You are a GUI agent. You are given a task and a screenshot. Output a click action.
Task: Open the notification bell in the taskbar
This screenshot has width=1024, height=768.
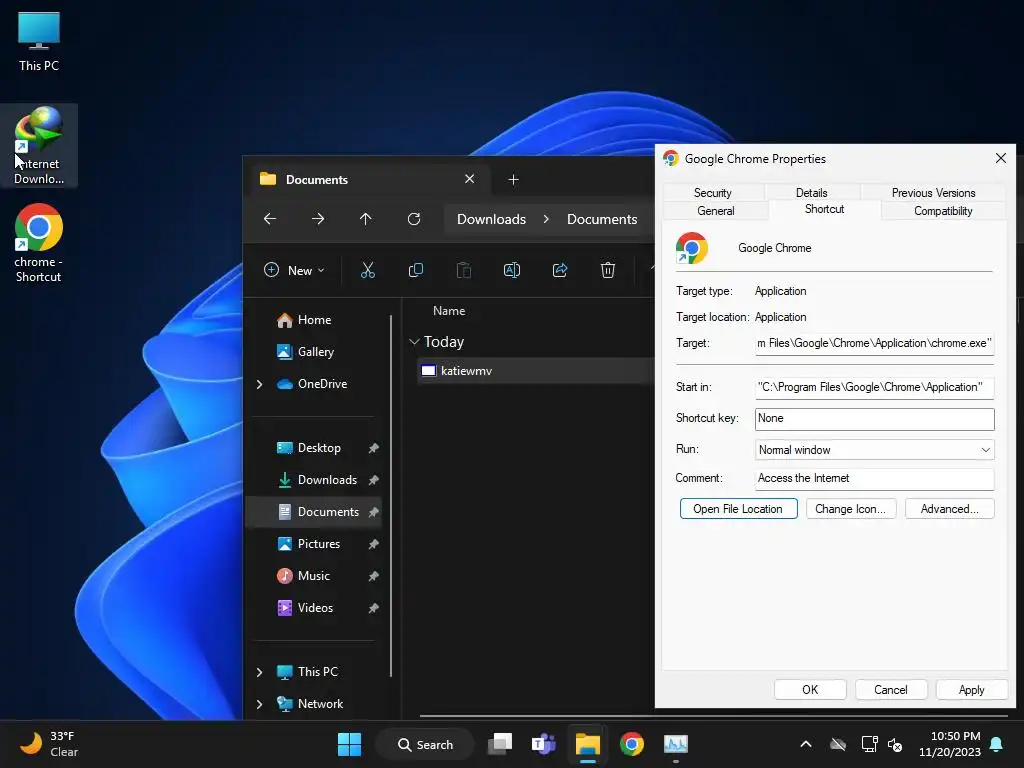point(997,744)
